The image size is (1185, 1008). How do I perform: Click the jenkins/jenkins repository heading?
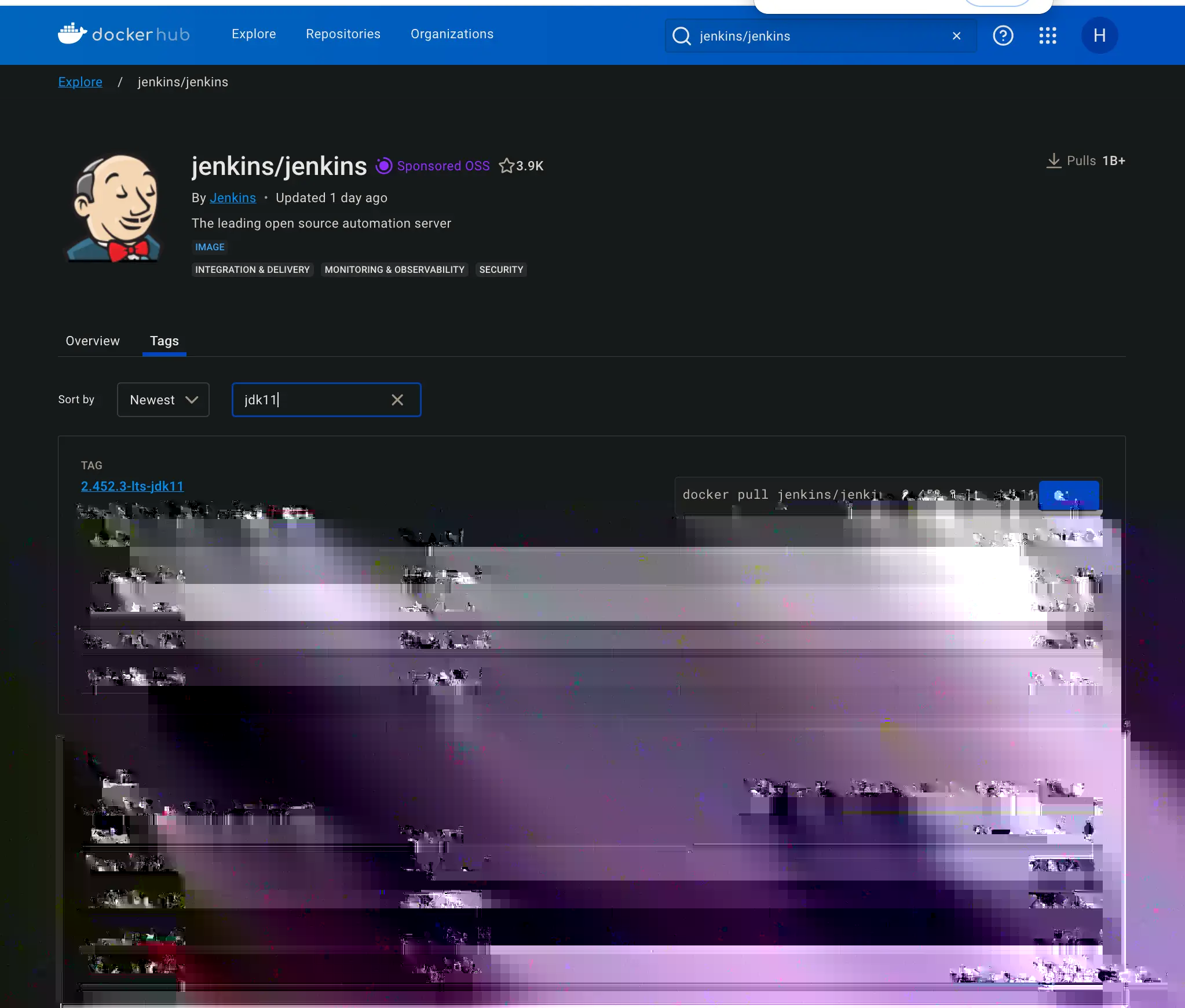pyautogui.click(x=279, y=166)
